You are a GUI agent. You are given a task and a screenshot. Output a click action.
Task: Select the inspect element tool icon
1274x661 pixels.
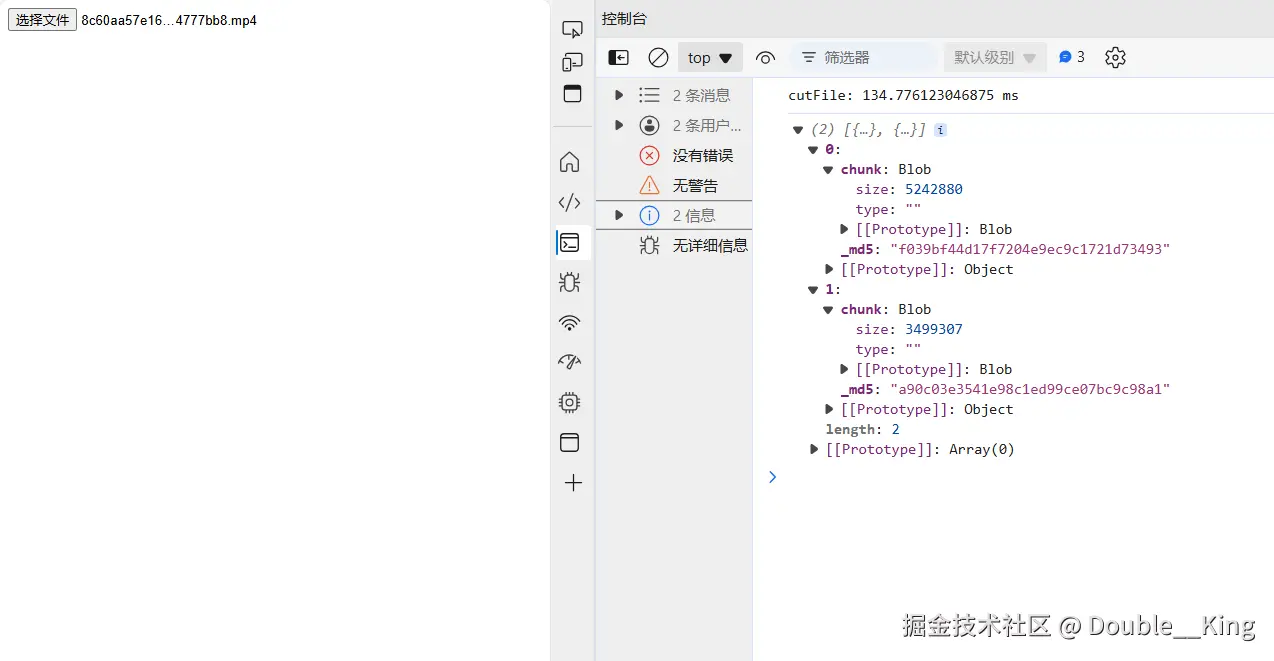(572, 29)
